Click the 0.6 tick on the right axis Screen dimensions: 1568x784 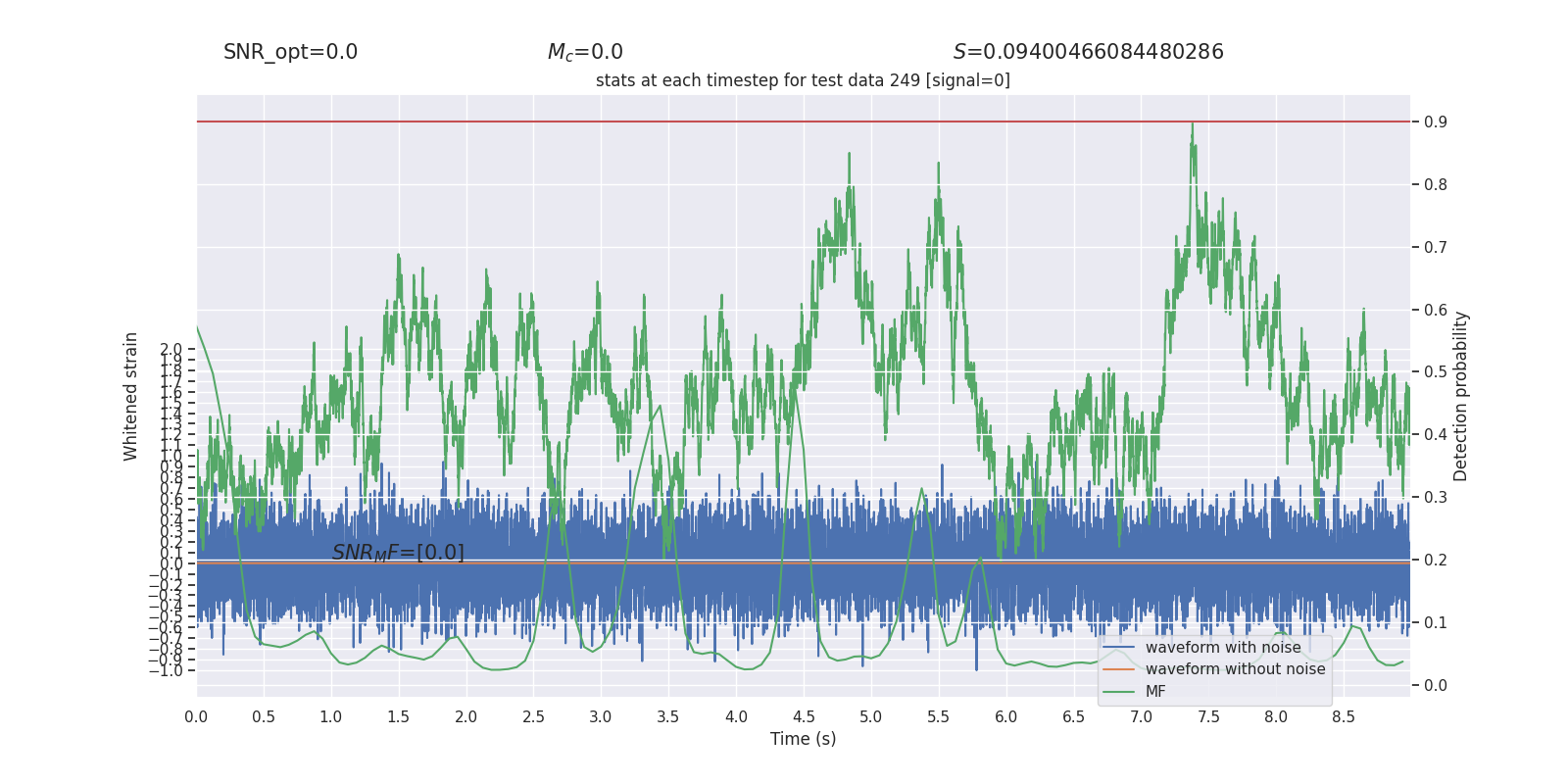tap(1436, 311)
